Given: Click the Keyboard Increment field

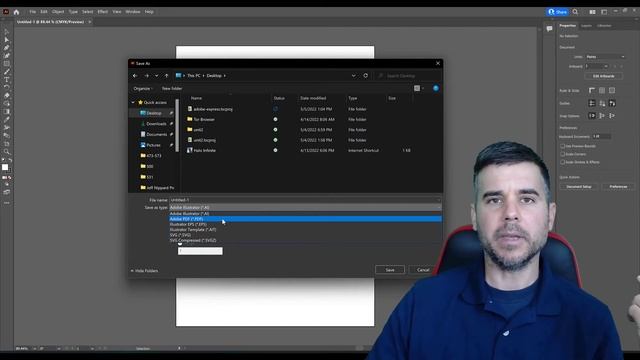Looking at the screenshot, I should pyautogui.click(x=602, y=136).
